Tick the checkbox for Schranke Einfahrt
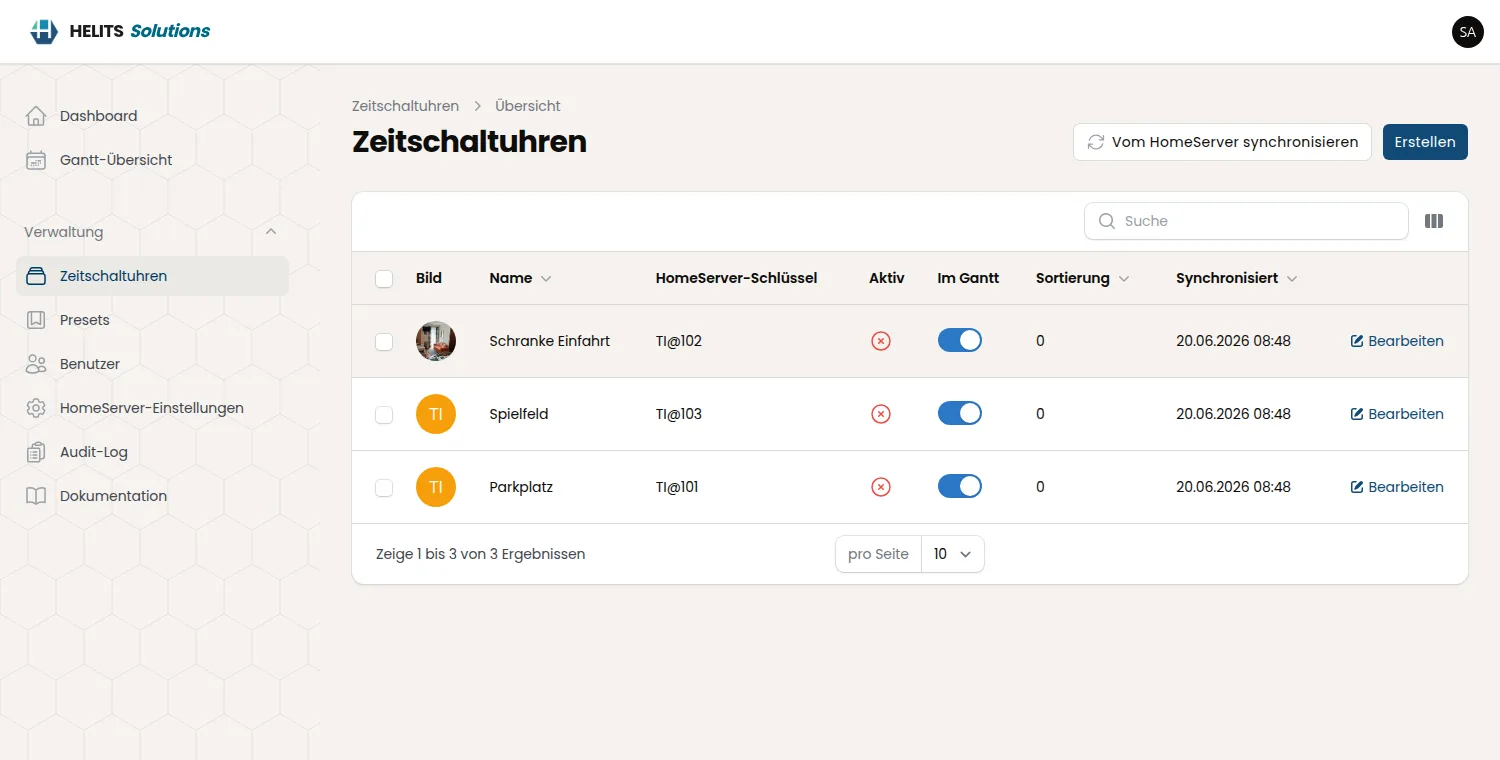The height and width of the screenshot is (760, 1500). (384, 342)
